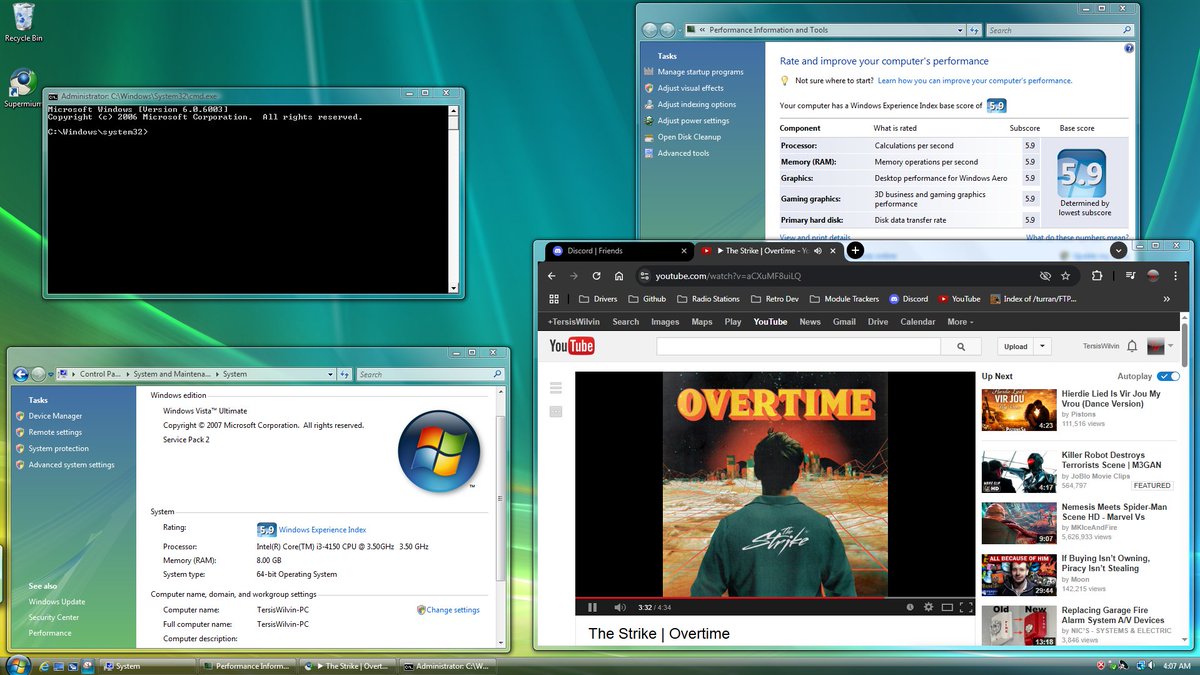
Task: Expand the More menu in Google bar
Action: pos(960,322)
